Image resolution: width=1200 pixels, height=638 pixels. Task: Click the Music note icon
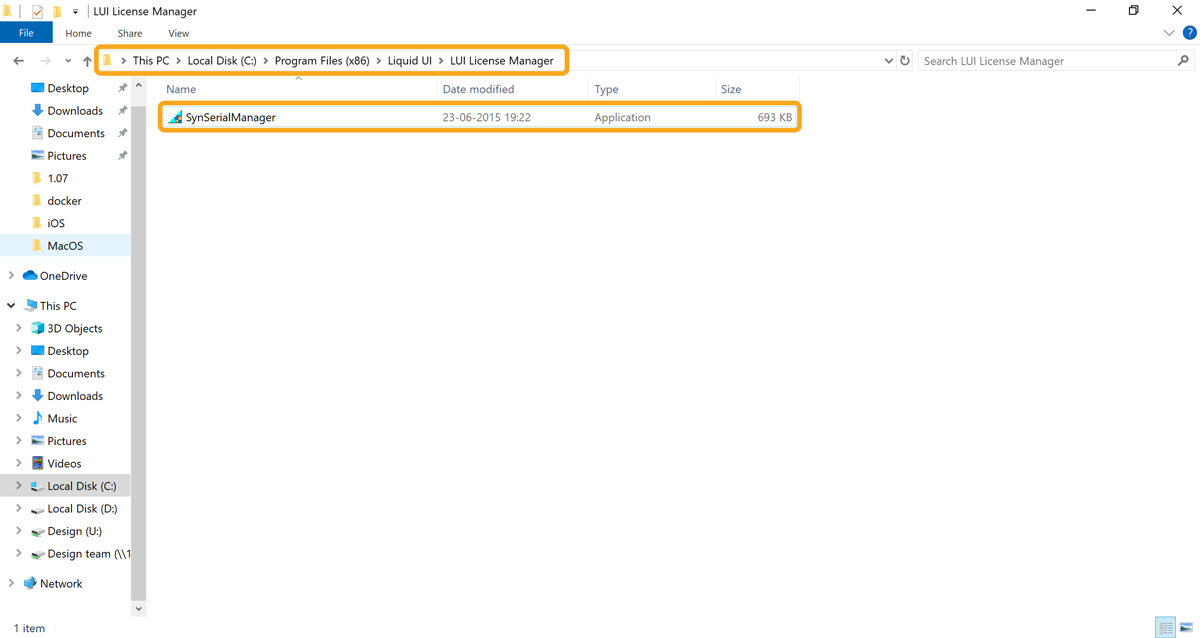tap(38, 418)
